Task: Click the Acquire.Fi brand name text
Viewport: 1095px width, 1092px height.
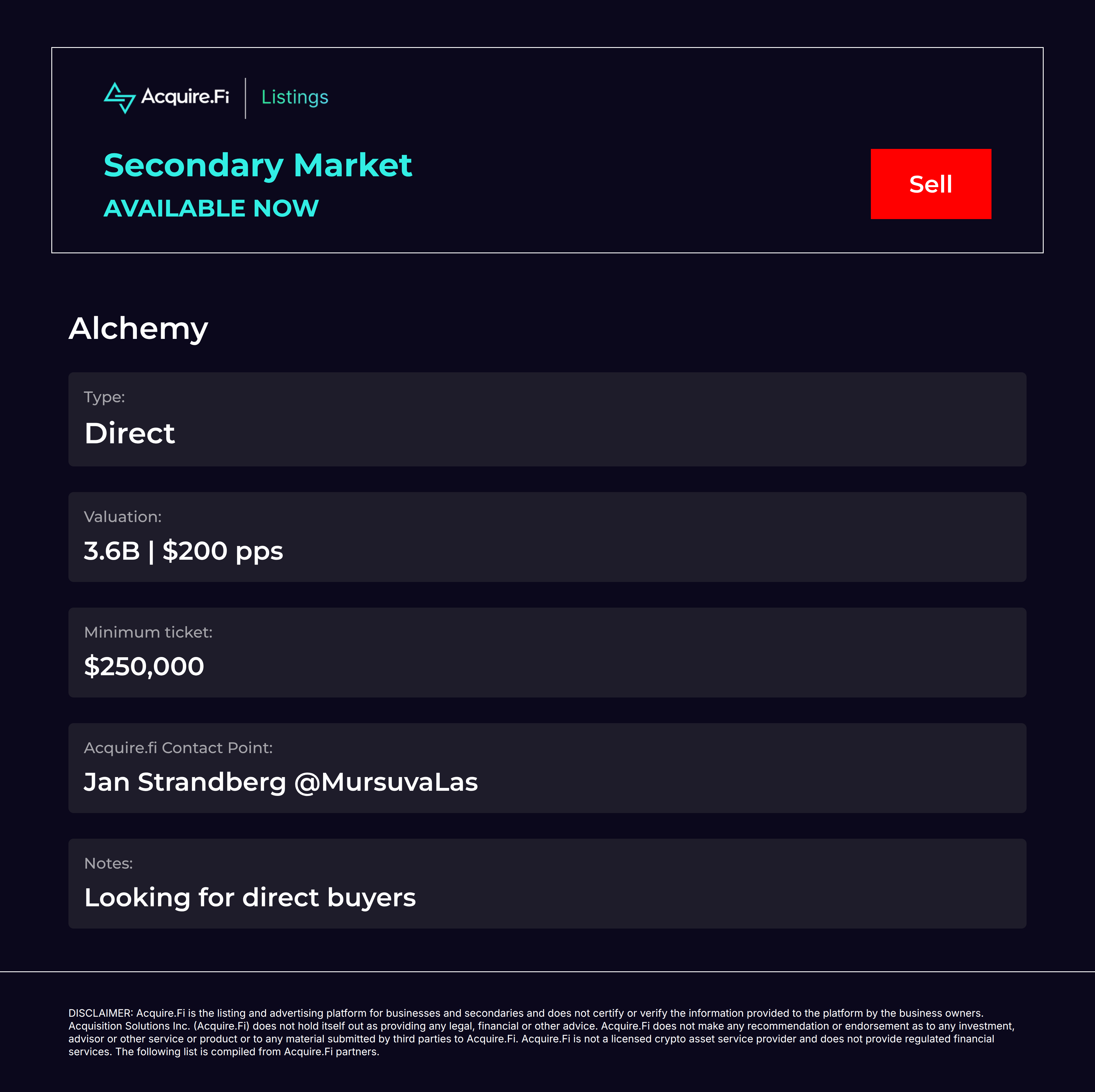Action: coord(185,97)
